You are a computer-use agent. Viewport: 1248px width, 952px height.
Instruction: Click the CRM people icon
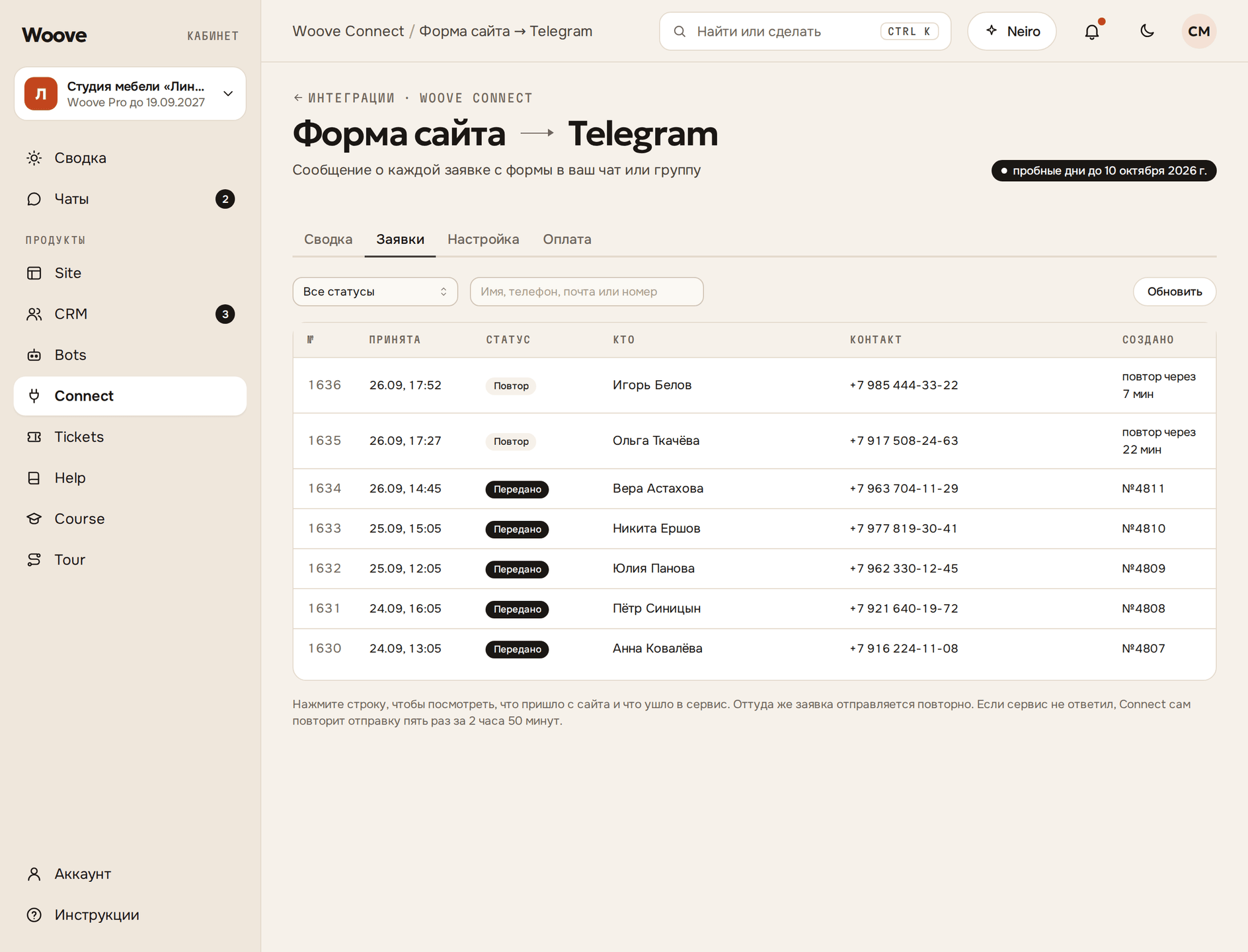(x=34, y=314)
